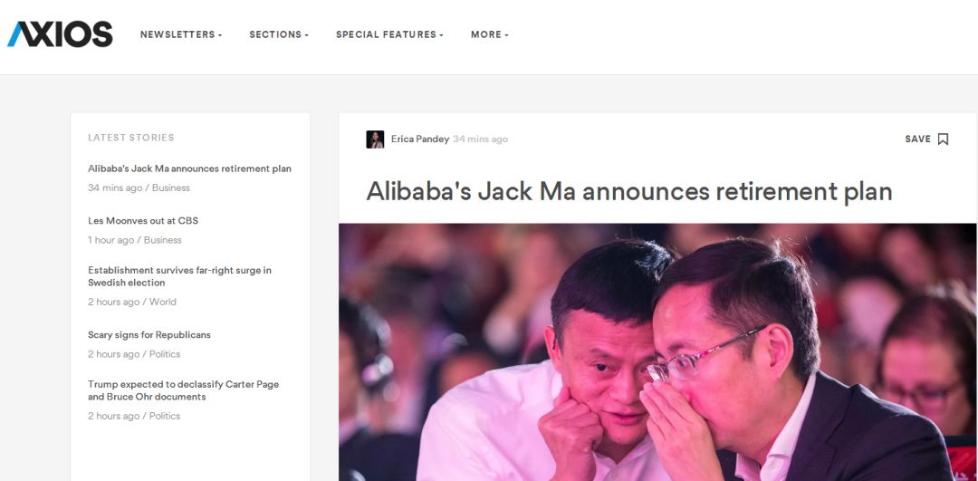This screenshot has height=481, width=978.
Task: Open the Sections dropdown menu
Action: (x=279, y=34)
